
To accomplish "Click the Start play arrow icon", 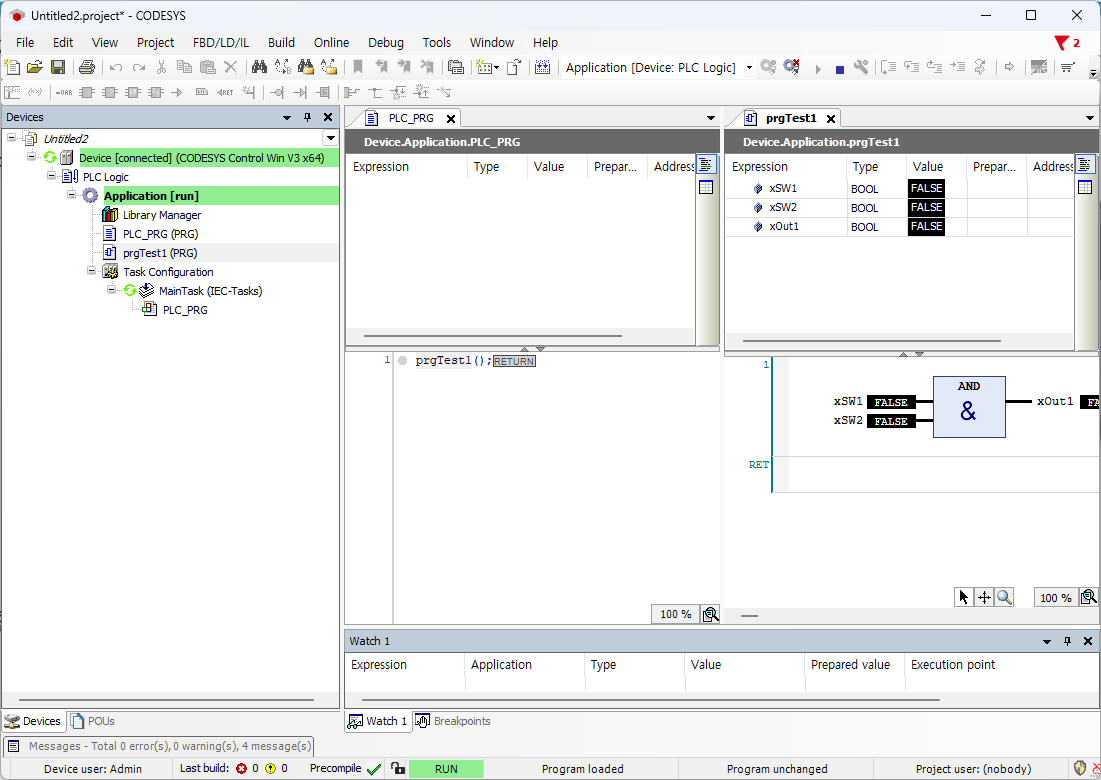I will click(x=817, y=69).
